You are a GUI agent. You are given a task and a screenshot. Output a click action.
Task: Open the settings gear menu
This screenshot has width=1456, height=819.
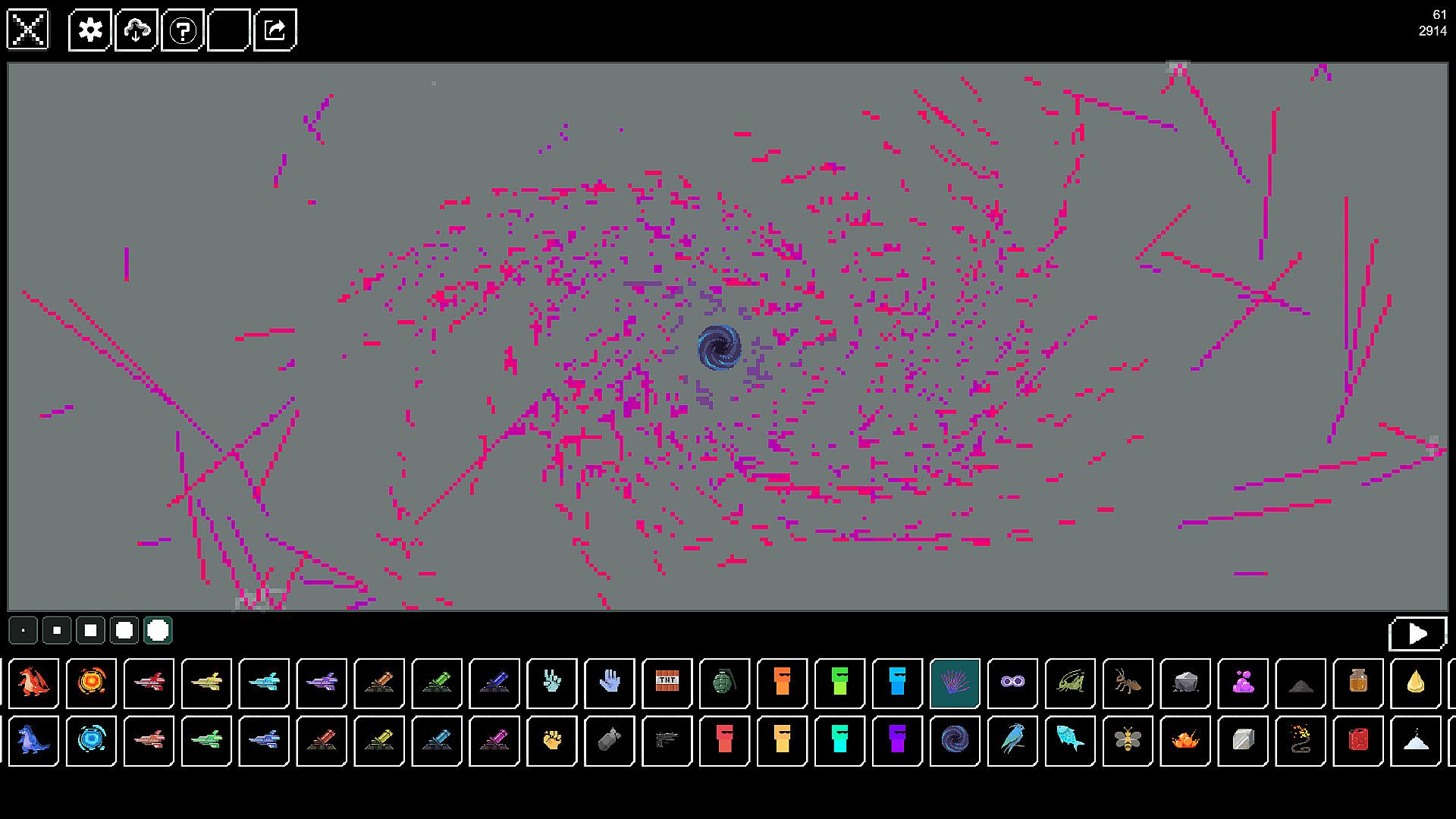91,30
